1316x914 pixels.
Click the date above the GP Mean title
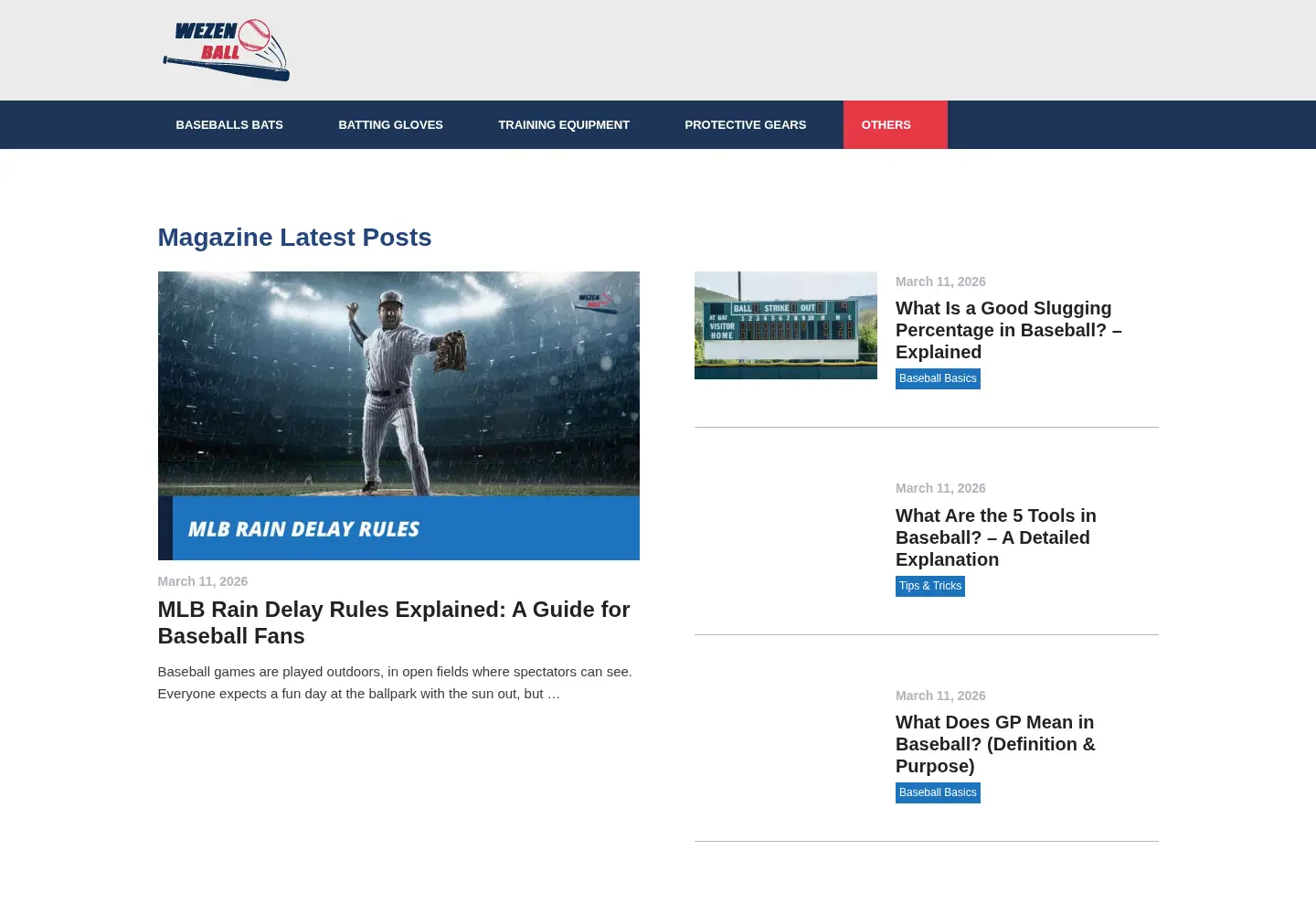(940, 696)
